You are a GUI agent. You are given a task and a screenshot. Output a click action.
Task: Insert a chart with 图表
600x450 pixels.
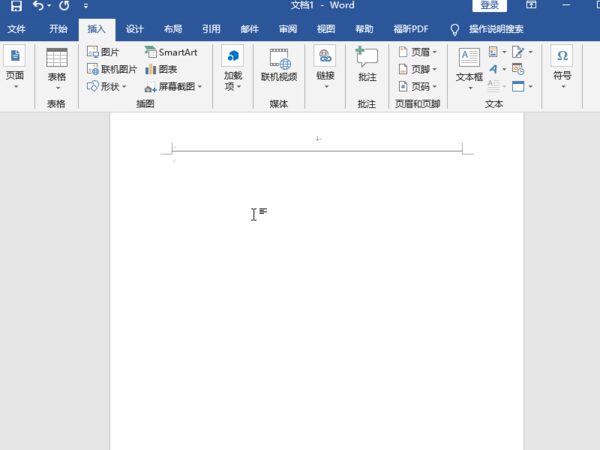pos(161,69)
